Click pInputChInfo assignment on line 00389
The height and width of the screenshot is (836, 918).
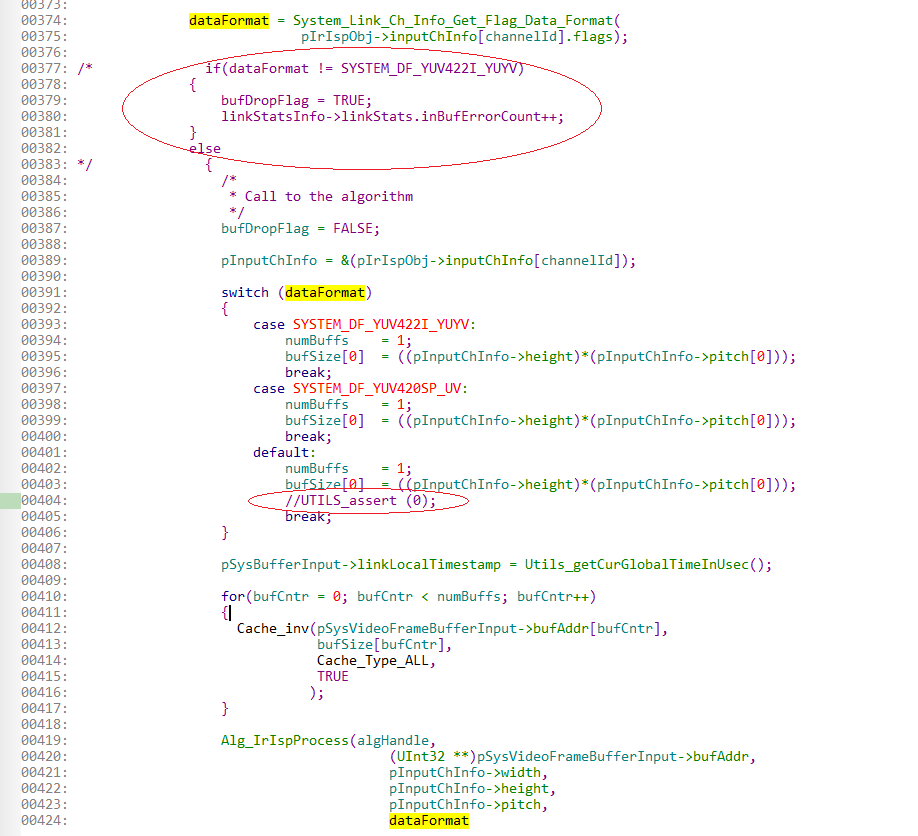click(428, 261)
